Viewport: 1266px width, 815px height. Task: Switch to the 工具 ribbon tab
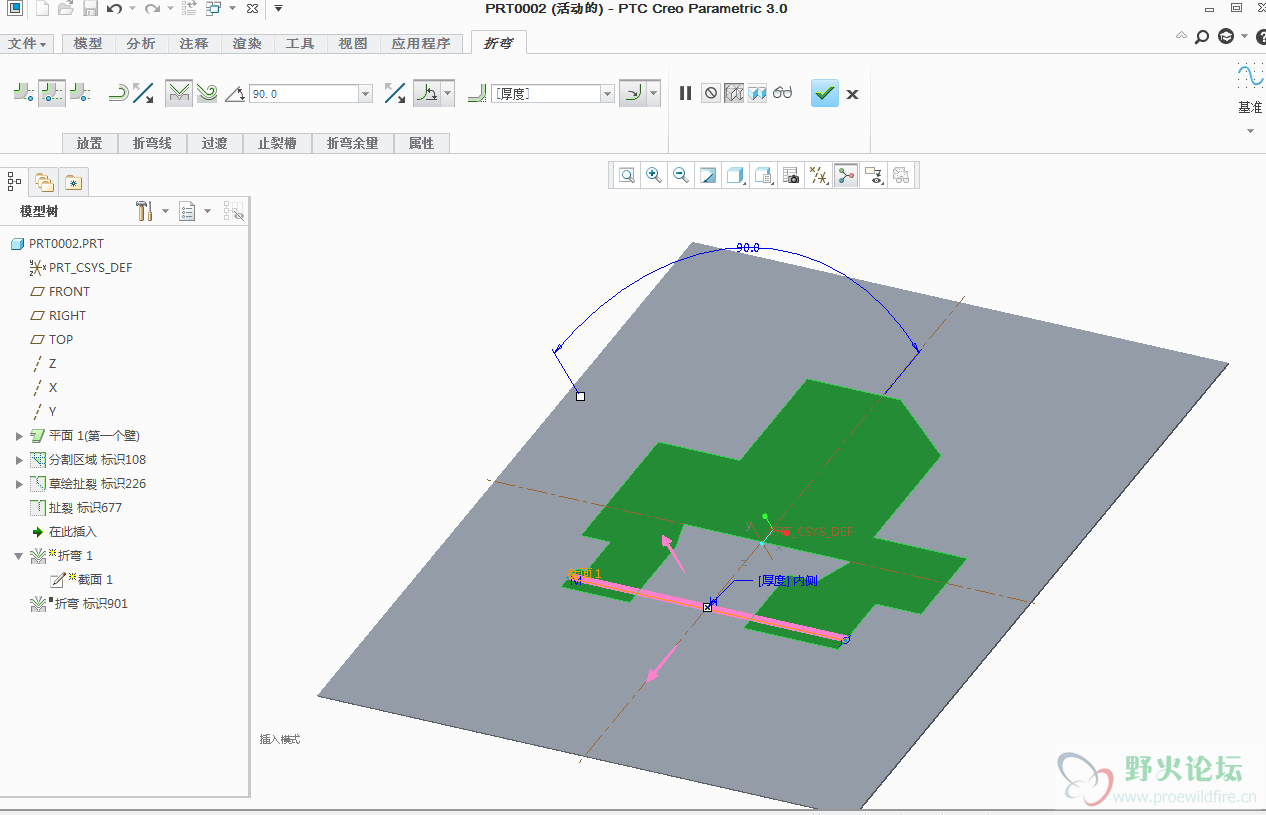300,43
